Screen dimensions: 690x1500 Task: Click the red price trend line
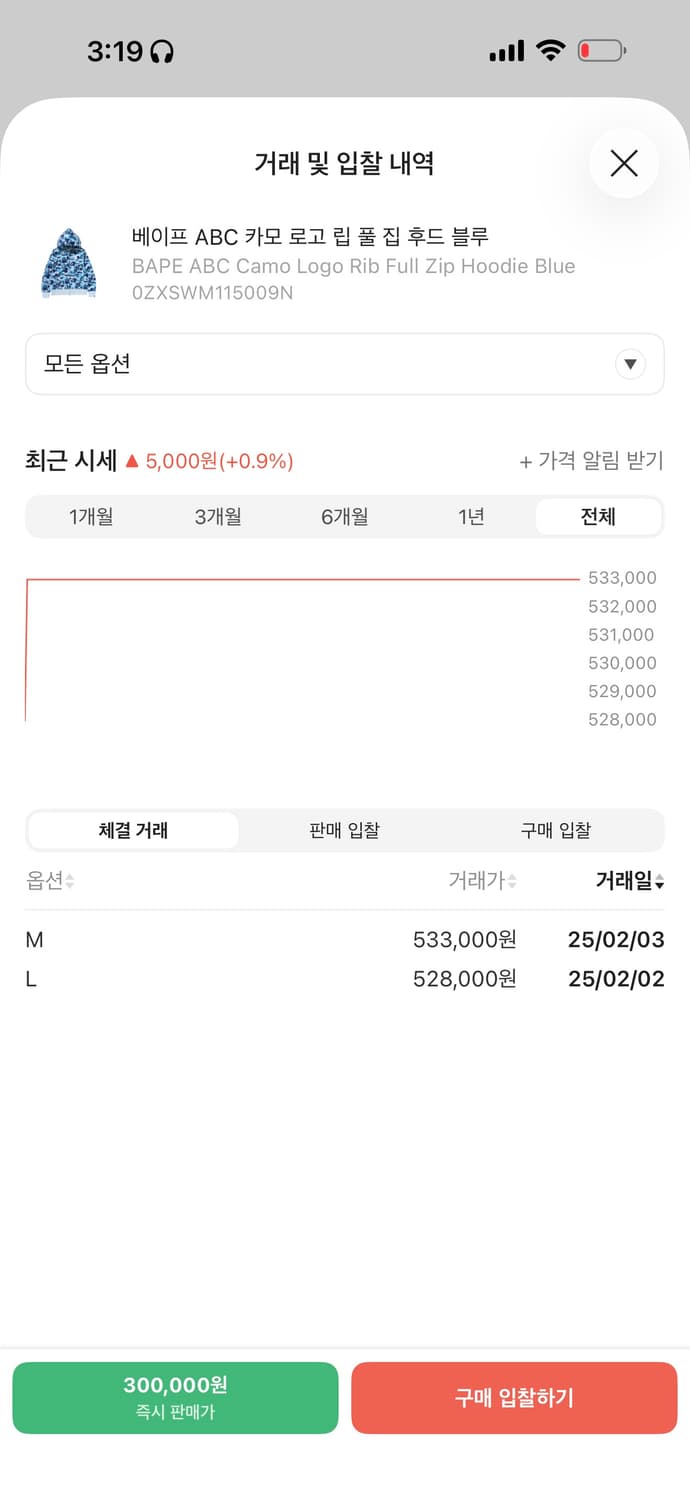click(300, 573)
